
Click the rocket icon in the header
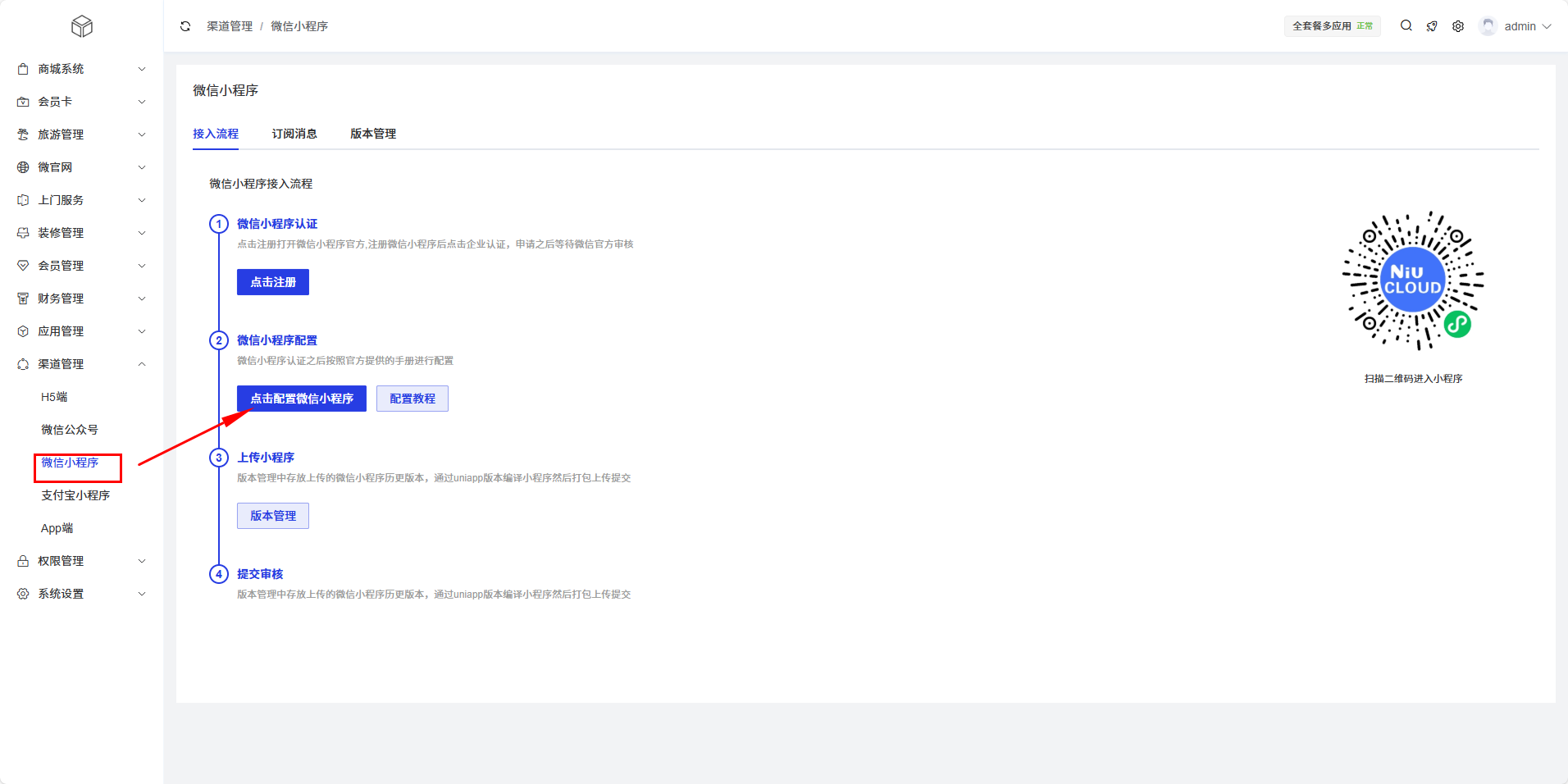(x=1432, y=26)
